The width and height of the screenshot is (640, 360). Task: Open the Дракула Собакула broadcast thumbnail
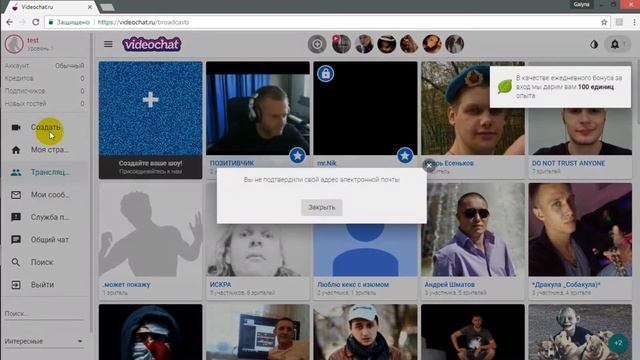(x=580, y=230)
